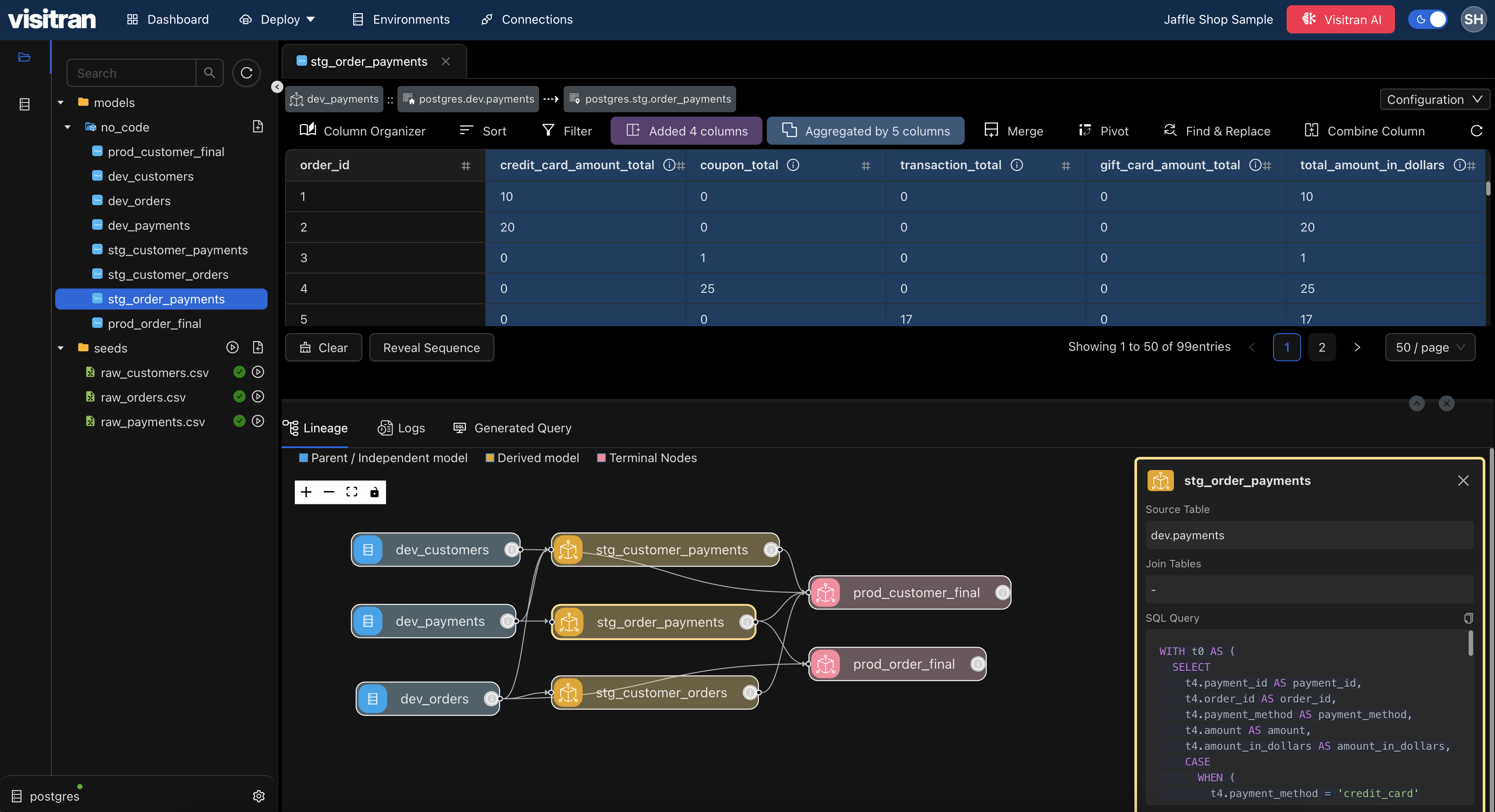The image size is (1495, 812).
Task: Collapse the no_code folder
Action: click(67, 127)
